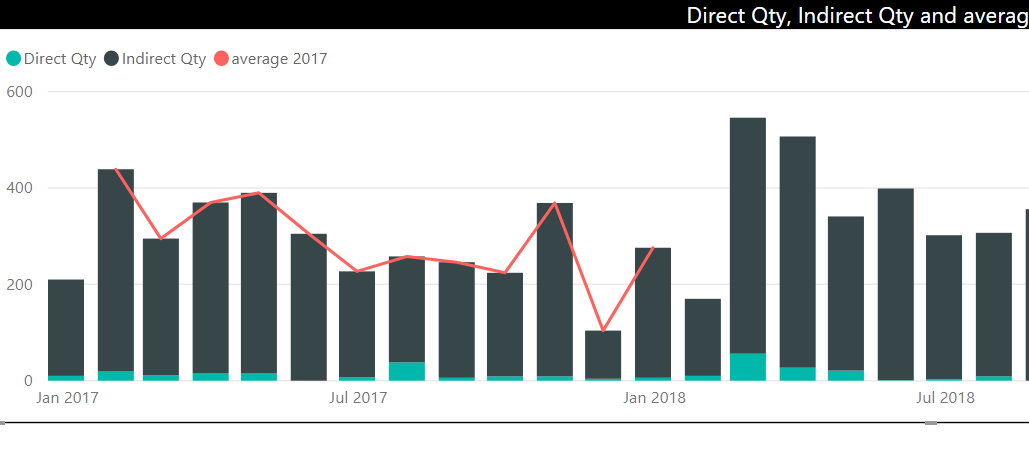The image size is (1029, 449).
Task: Click the Direct Qty teal legend marker
Action: (13, 58)
